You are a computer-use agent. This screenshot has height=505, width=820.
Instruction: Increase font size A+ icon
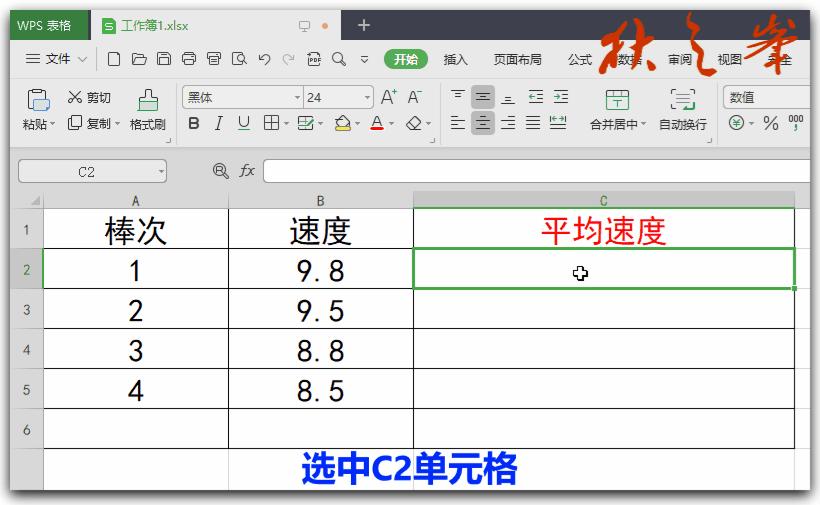tap(389, 97)
